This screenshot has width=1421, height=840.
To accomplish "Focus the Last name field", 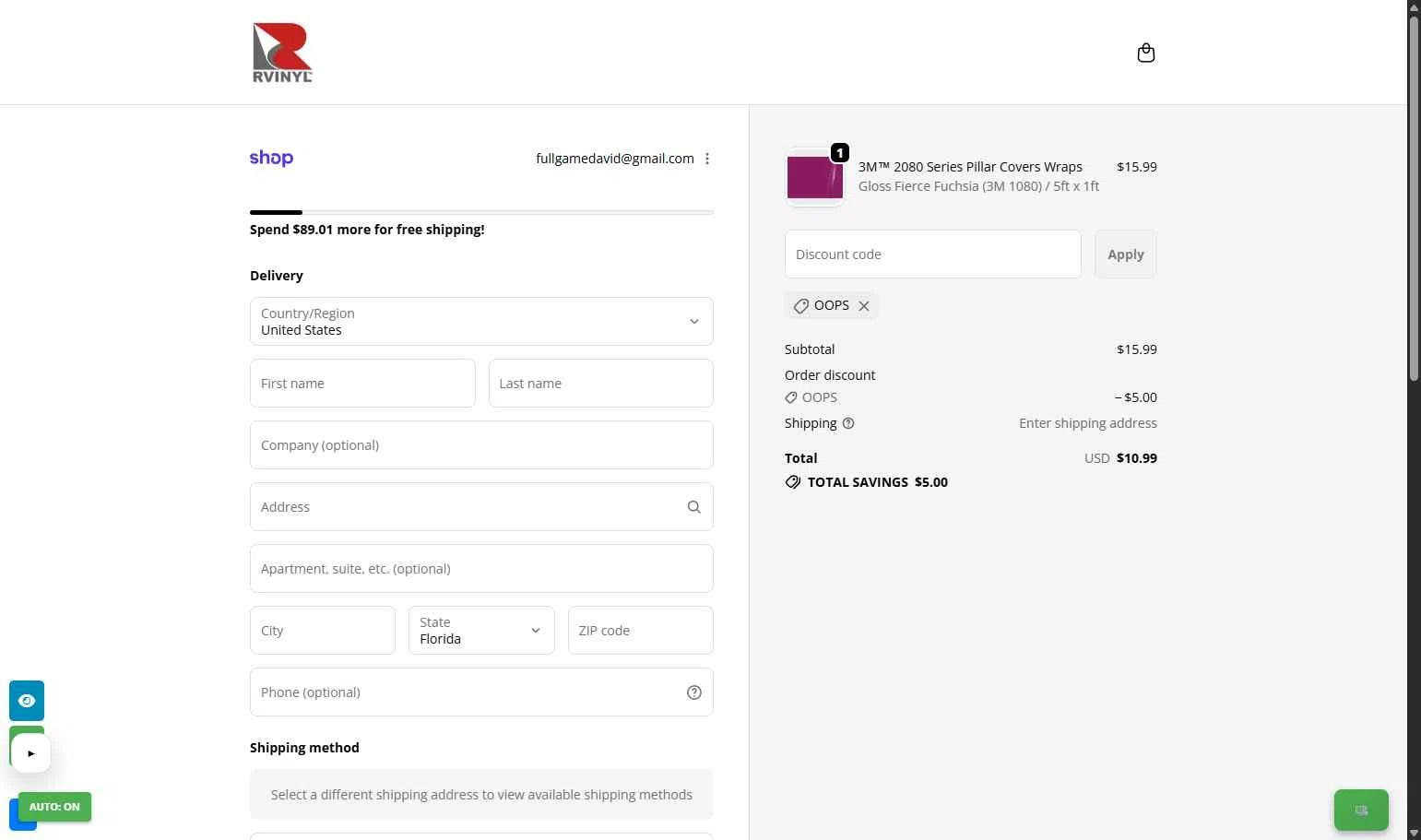I will [x=601, y=384].
